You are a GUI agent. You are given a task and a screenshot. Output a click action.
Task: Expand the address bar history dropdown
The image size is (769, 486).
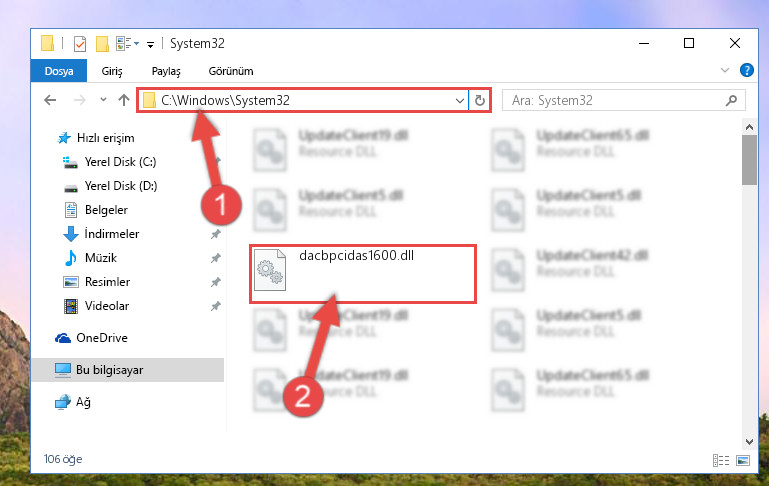[460, 101]
